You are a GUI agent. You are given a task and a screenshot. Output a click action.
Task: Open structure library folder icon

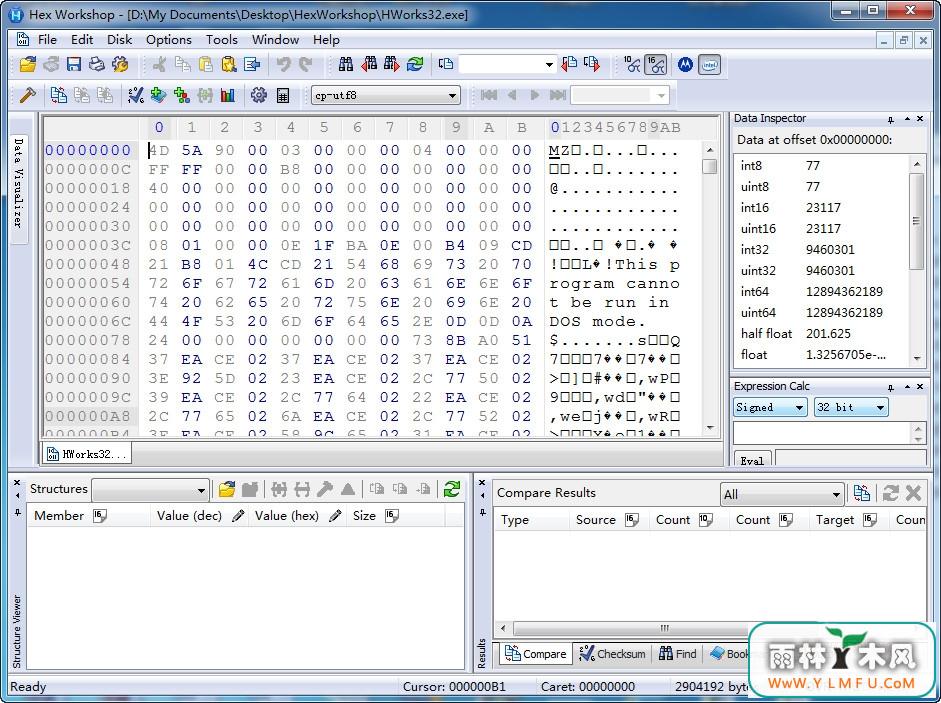(x=226, y=489)
